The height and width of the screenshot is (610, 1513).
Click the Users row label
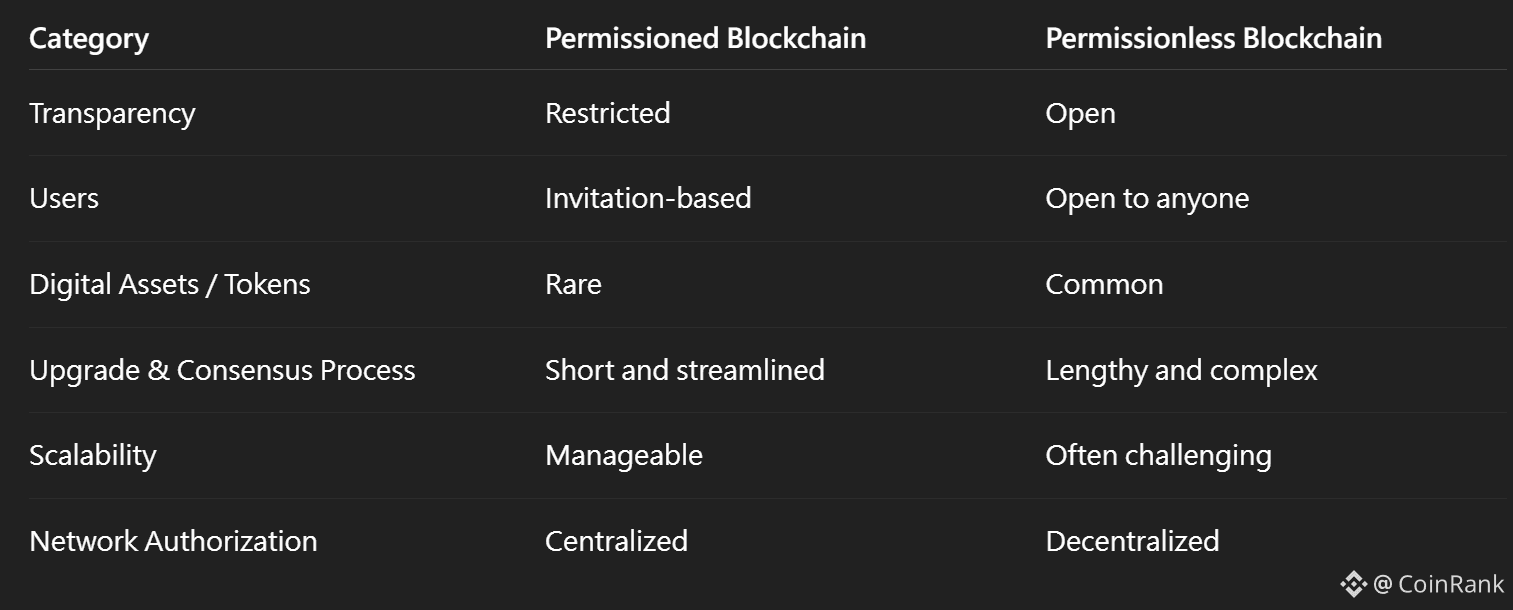click(64, 199)
